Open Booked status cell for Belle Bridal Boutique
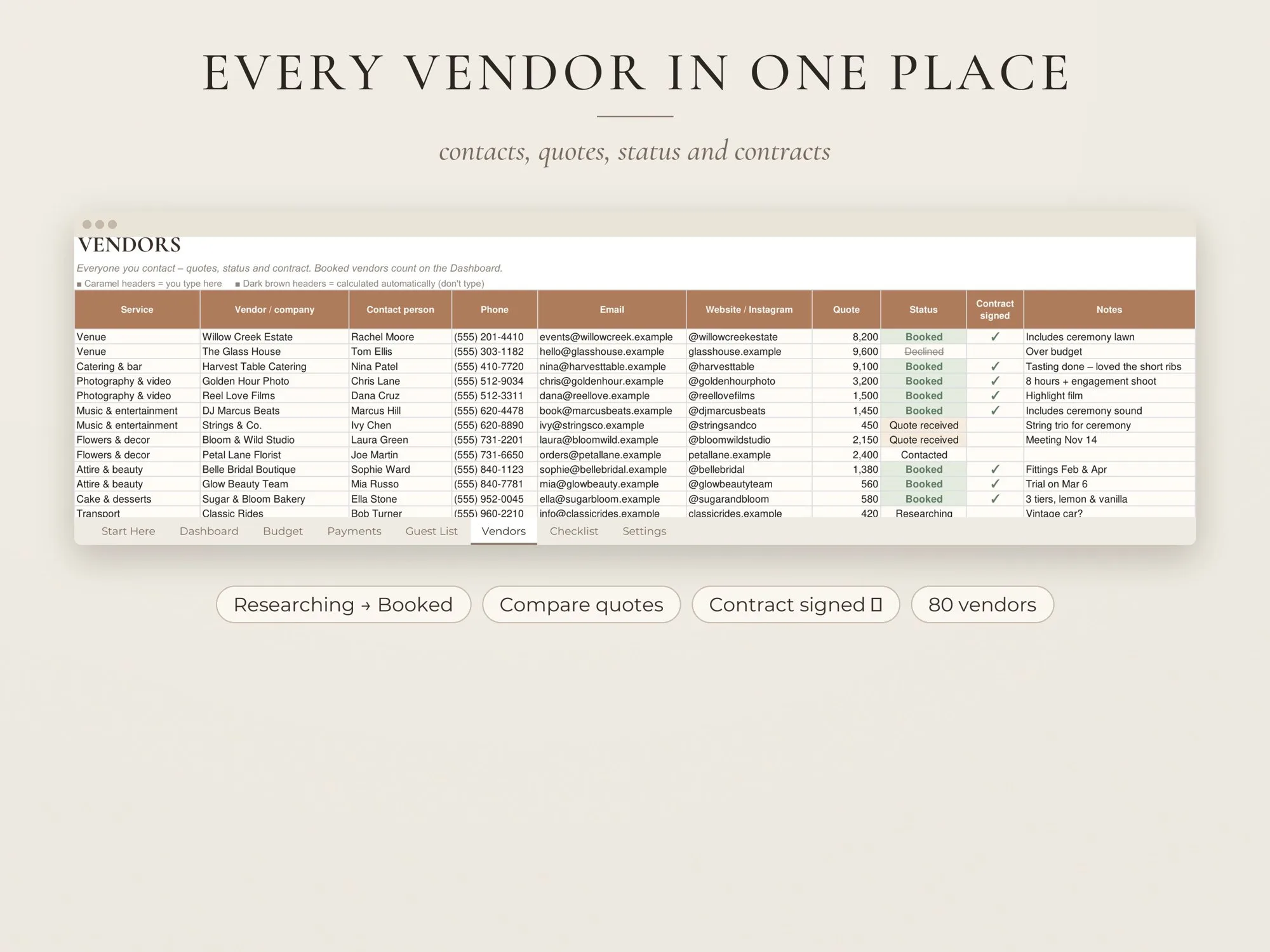 click(924, 470)
